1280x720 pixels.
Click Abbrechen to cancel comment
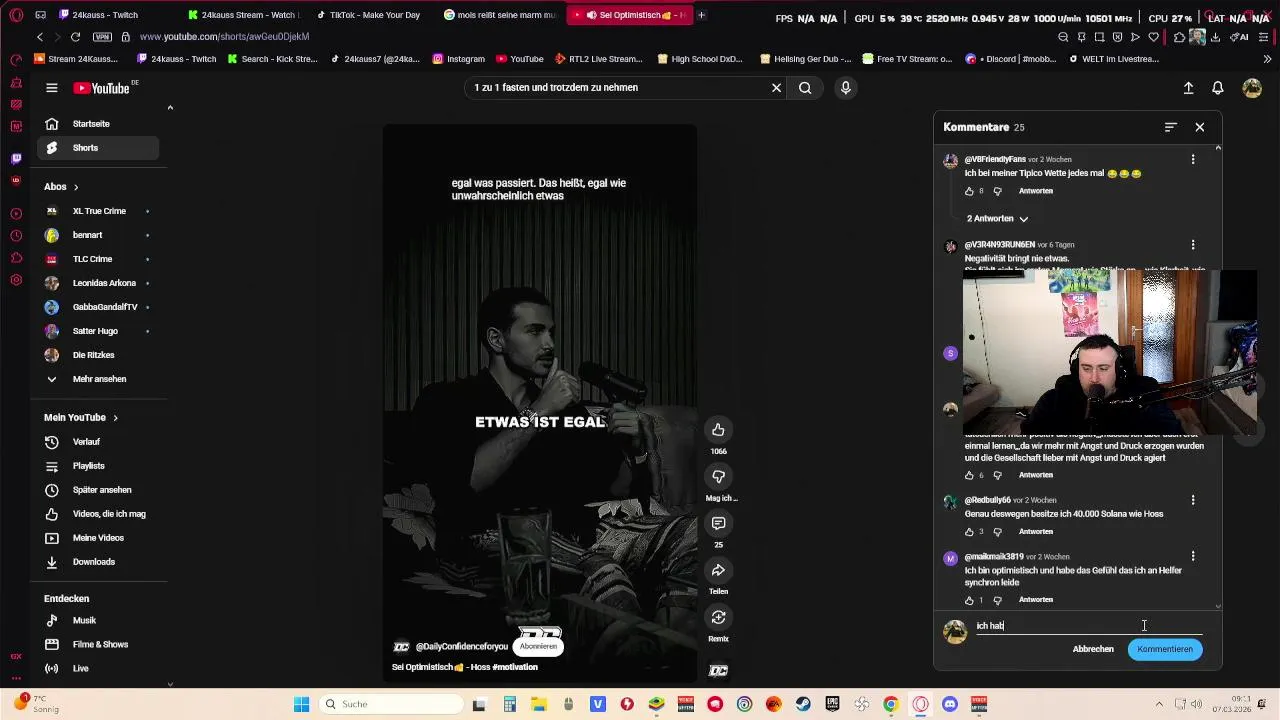pos(1093,649)
